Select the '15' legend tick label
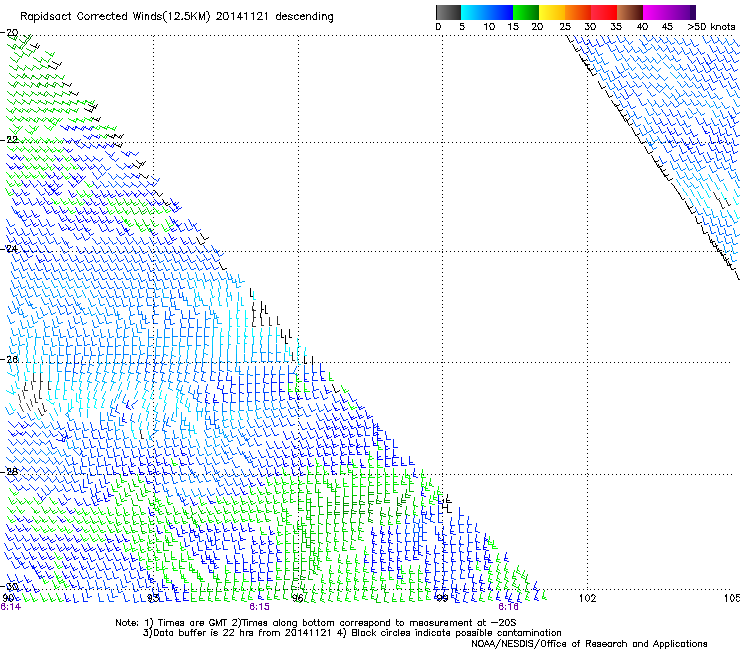Image resolution: width=740 pixels, height=650 pixels. [513, 27]
